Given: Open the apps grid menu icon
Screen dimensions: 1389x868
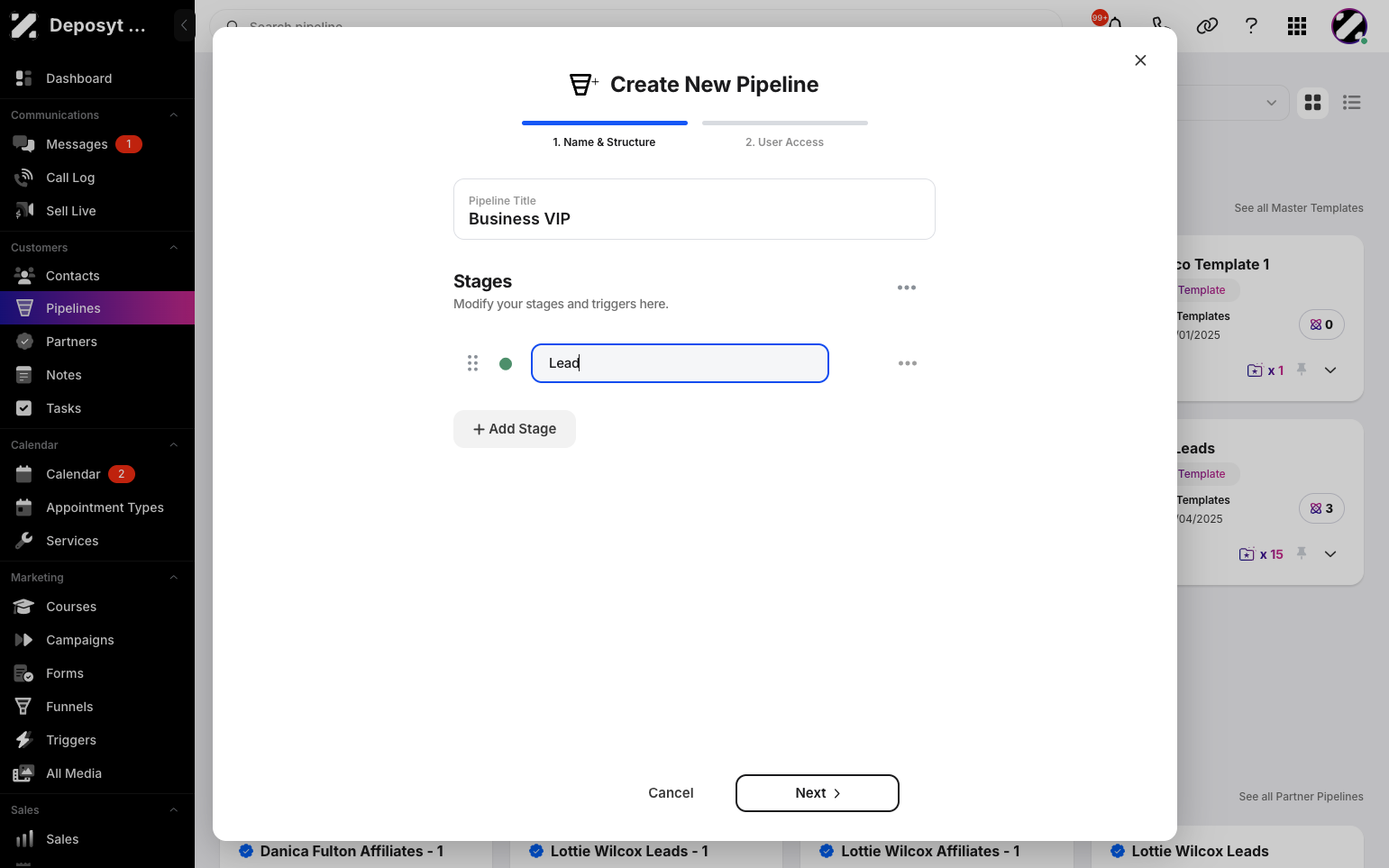Looking at the screenshot, I should pyautogui.click(x=1297, y=26).
